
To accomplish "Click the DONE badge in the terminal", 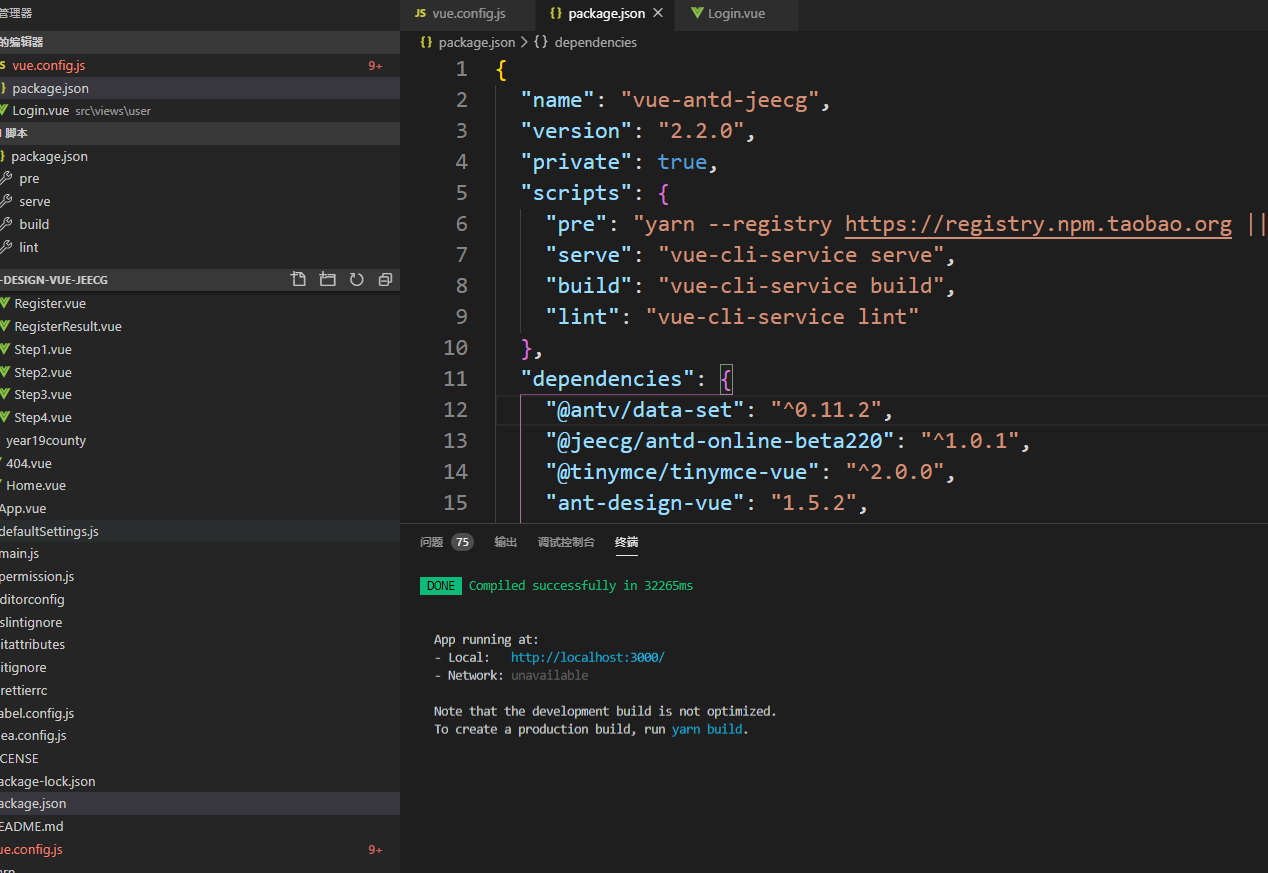I will click(x=440, y=585).
